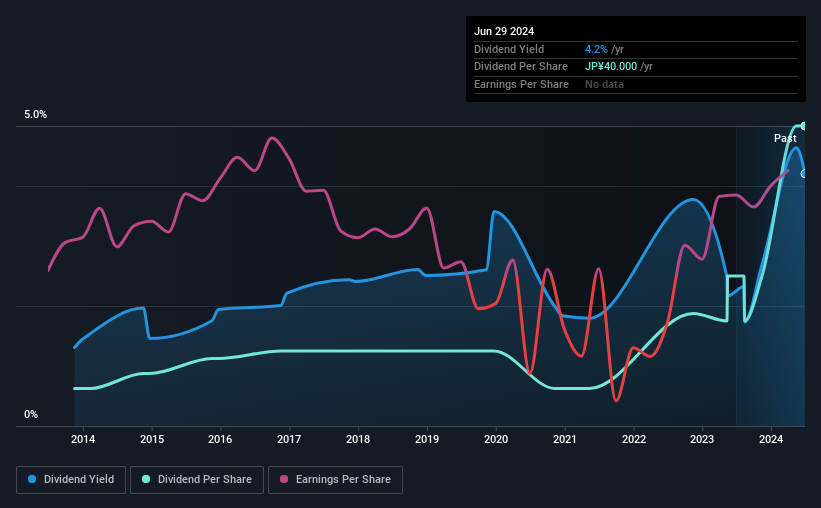This screenshot has width=821, height=508.
Task: Select the 2022 x-axis year label
Action: click(x=634, y=439)
